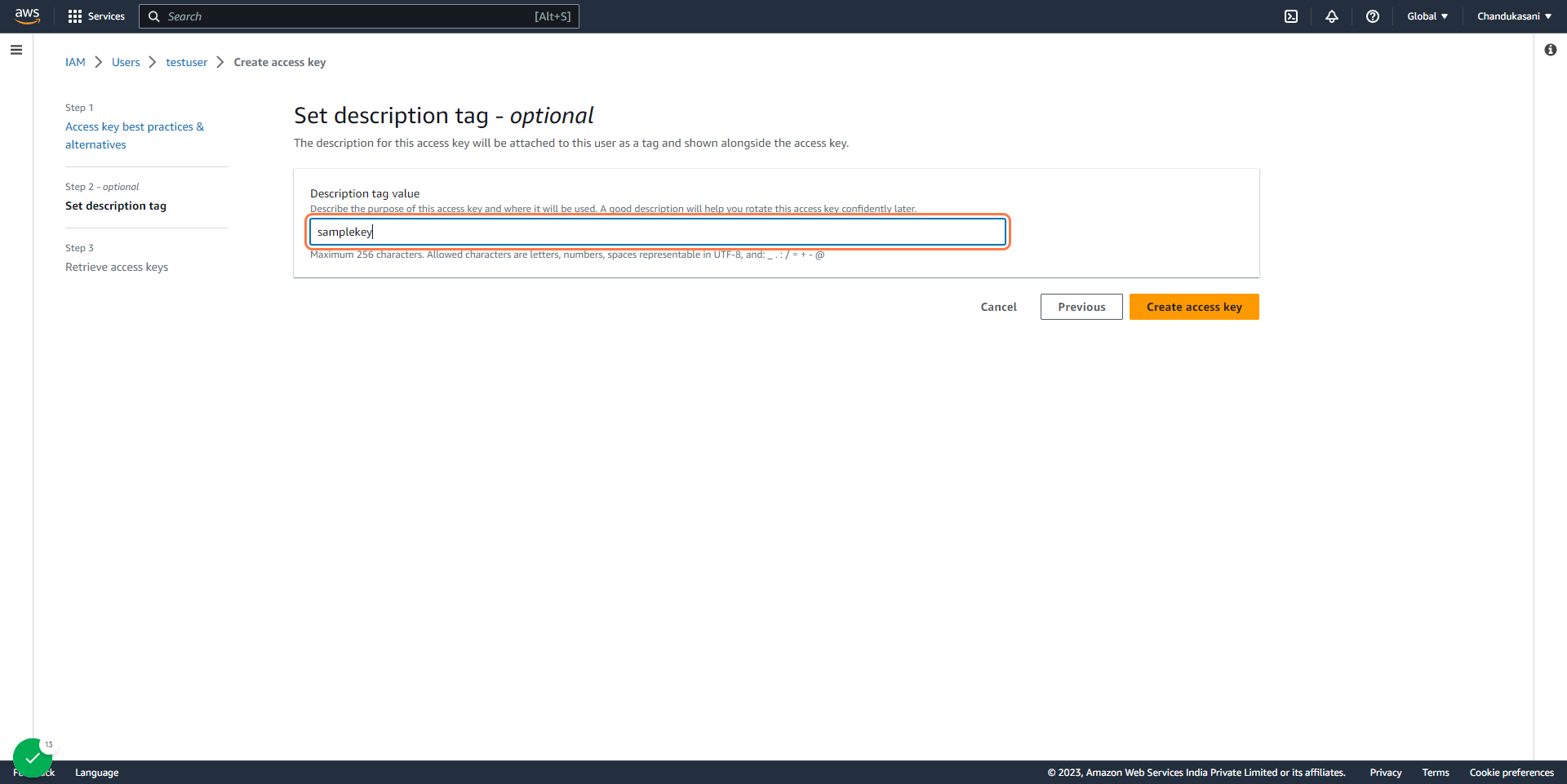Open testuser breadcrumb link
This screenshot has height=784, width=1567.
pyautogui.click(x=187, y=62)
